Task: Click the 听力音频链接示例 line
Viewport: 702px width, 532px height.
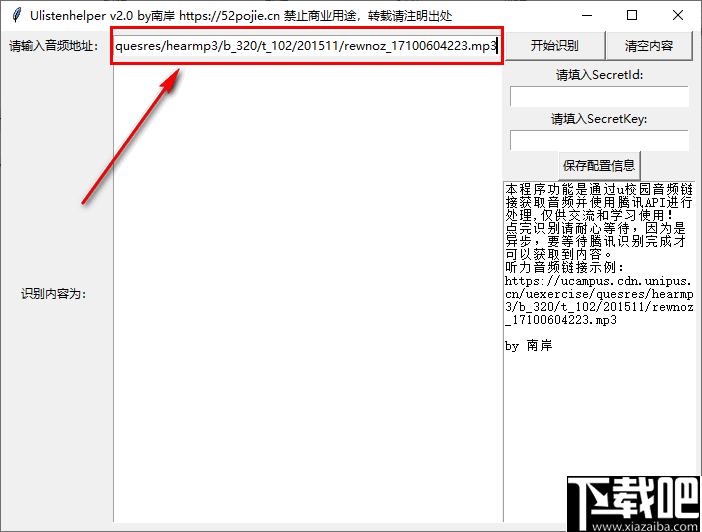Action: coord(564,267)
